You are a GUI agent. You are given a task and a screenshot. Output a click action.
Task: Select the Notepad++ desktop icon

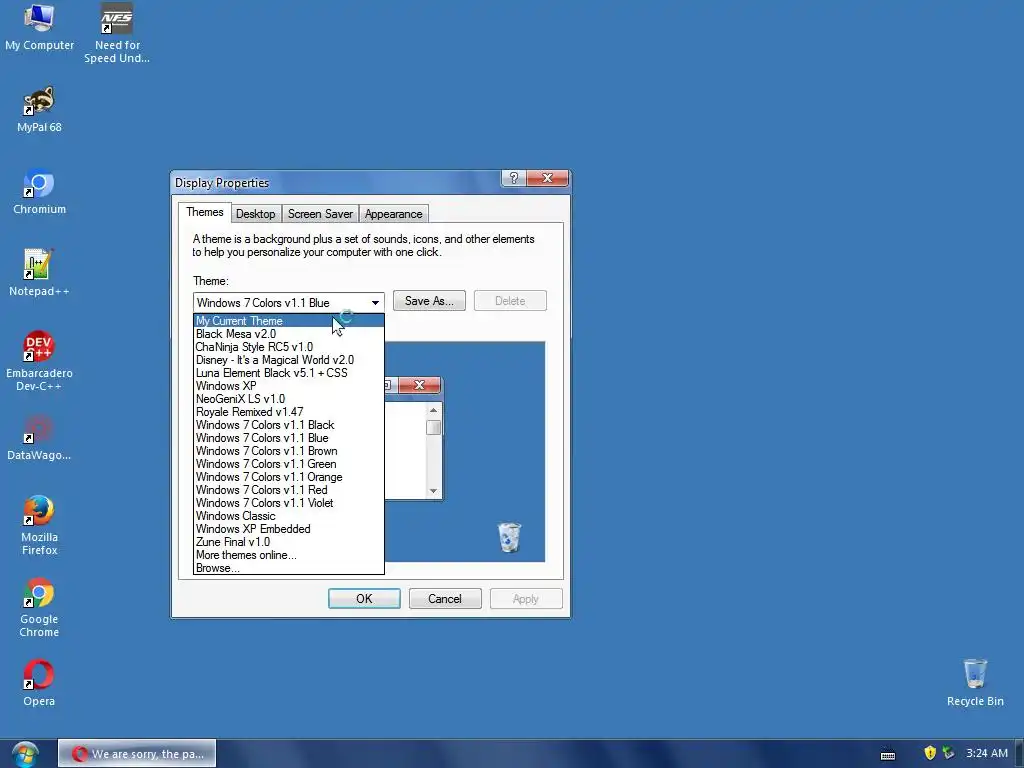tap(39, 274)
